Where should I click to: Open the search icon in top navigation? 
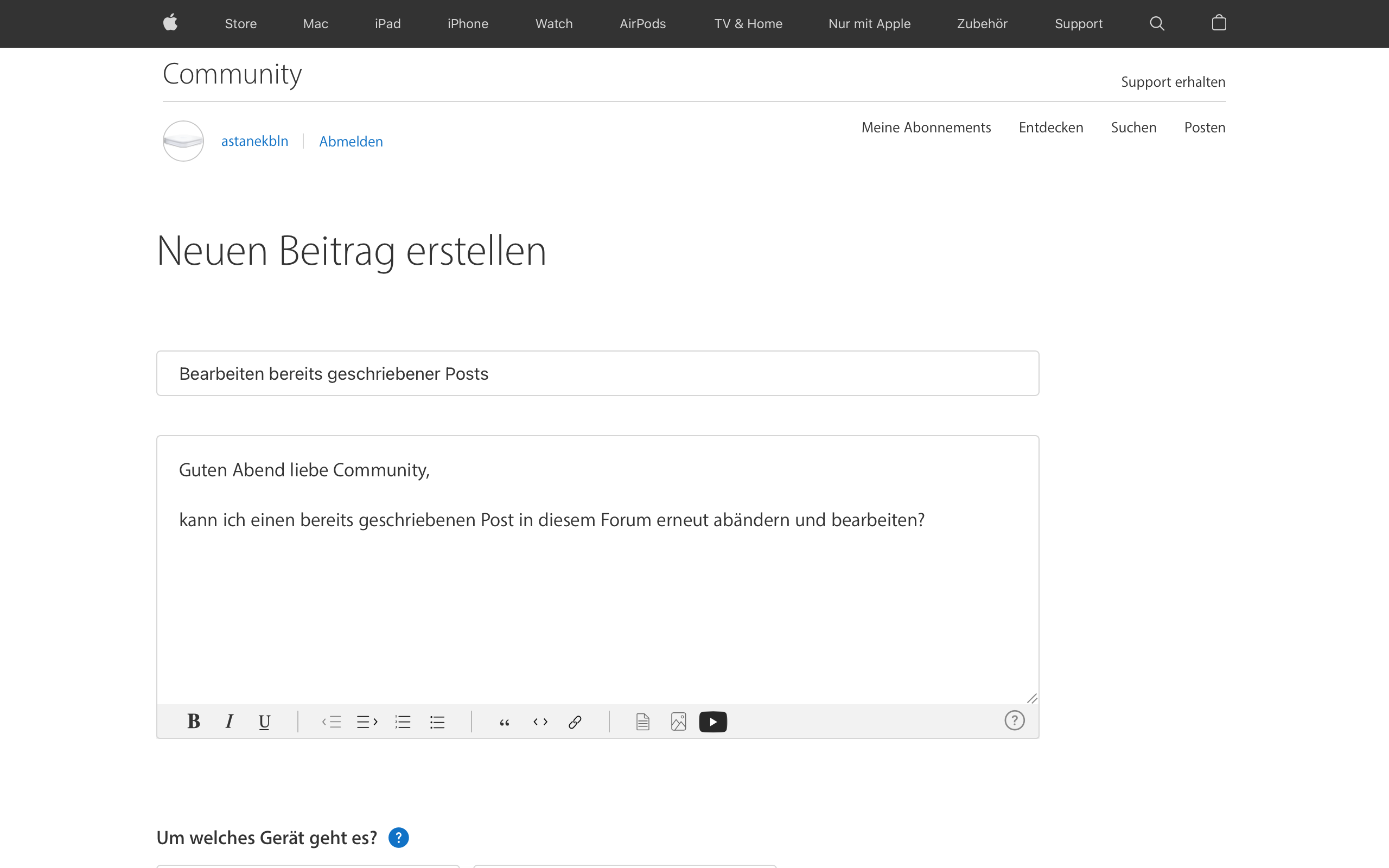(1157, 23)
